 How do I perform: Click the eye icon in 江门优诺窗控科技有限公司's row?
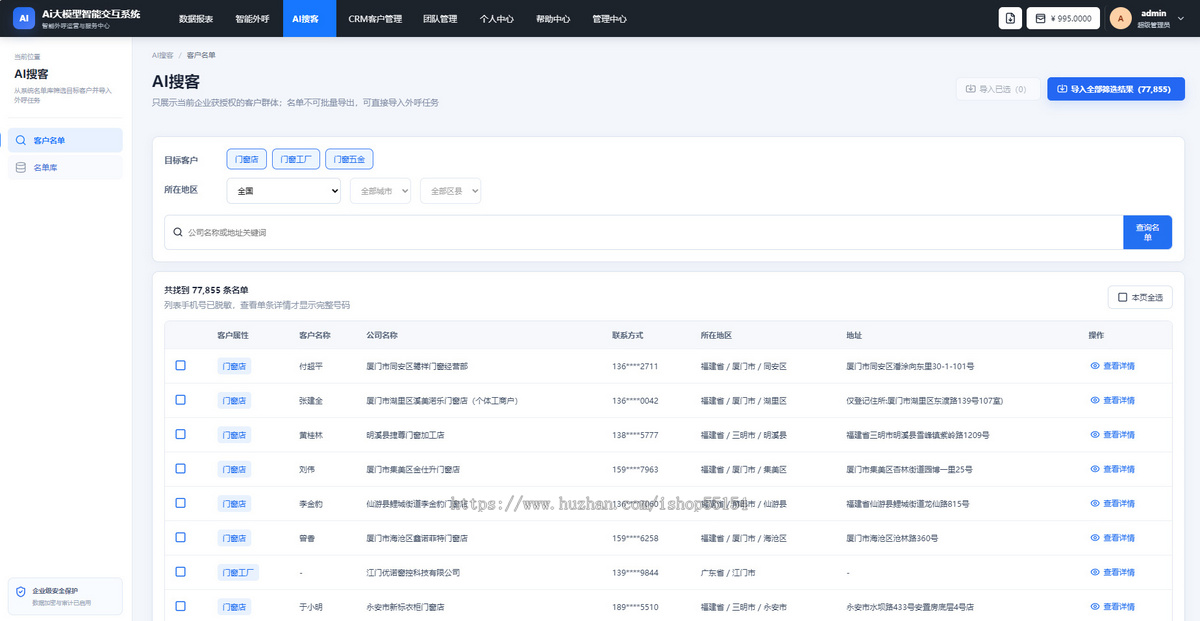coord(1095,572)
